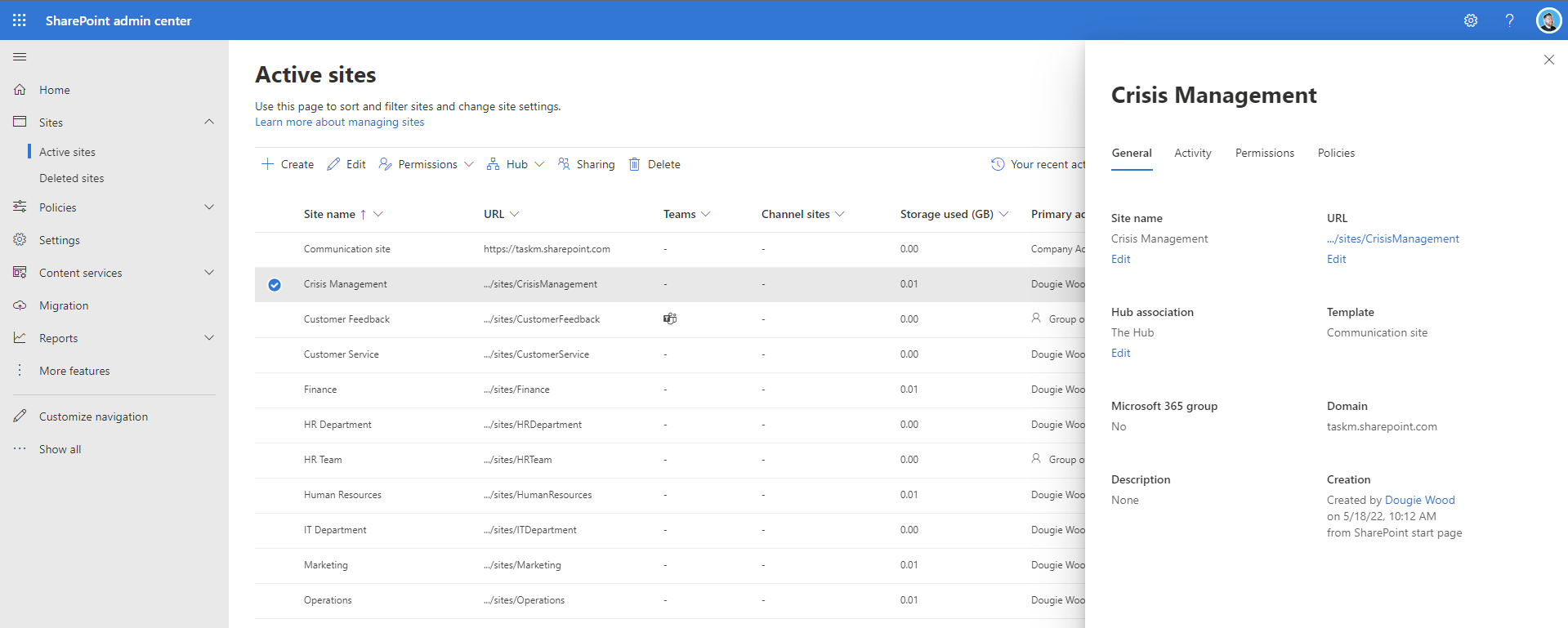Open the .../sites/CrisisManagement link in panel
The image size is (1568, 628).
tap(1393, 238)
